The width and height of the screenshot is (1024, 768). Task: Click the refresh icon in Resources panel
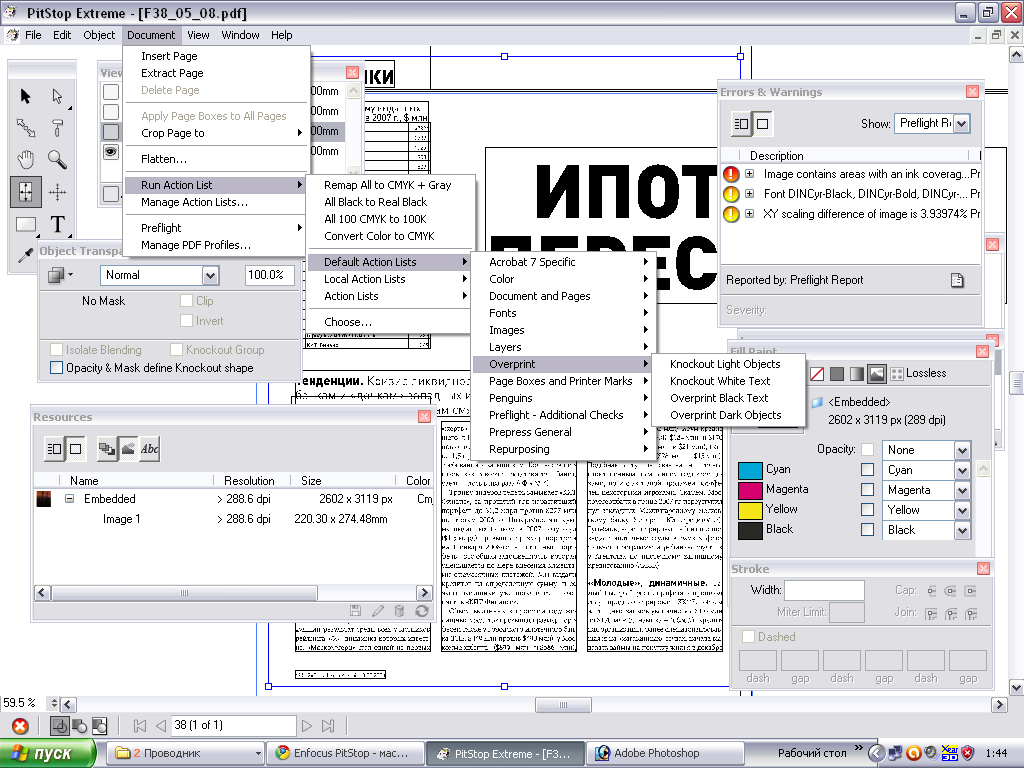coord(422,611)
